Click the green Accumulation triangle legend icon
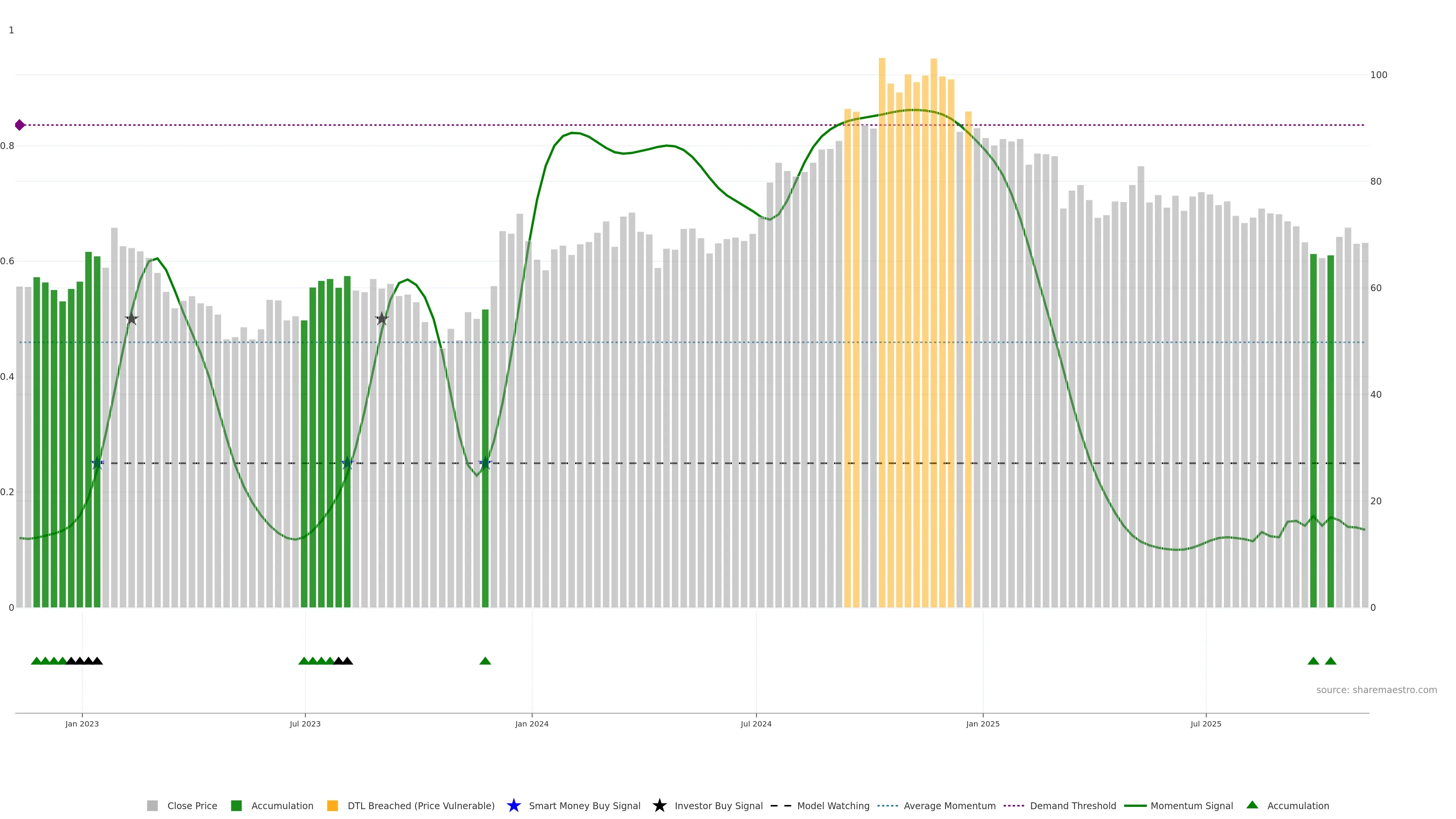Viewport: 1456px width, 819px height. pyautogui.click(x=1252, y=805)
